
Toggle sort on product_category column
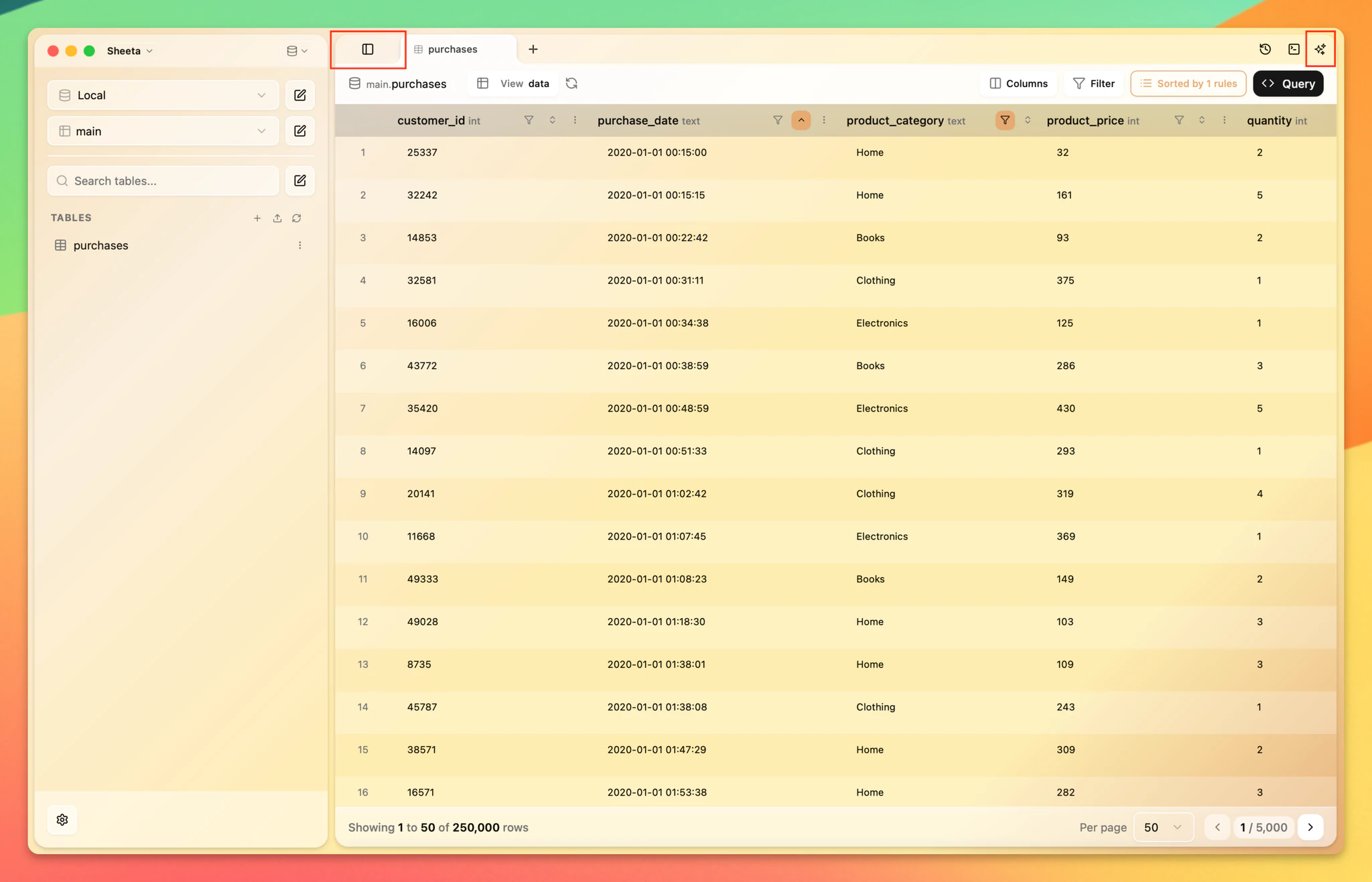pos(1028,121)
